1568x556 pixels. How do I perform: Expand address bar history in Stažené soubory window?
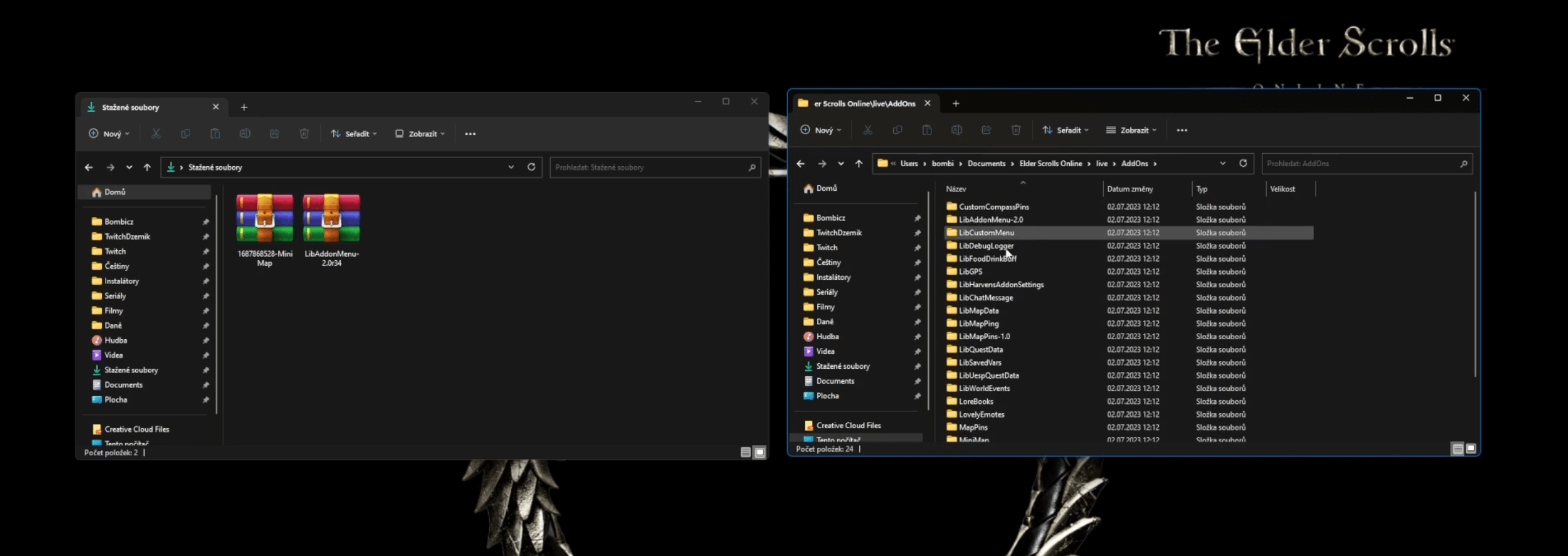click(x=511, y=167)
